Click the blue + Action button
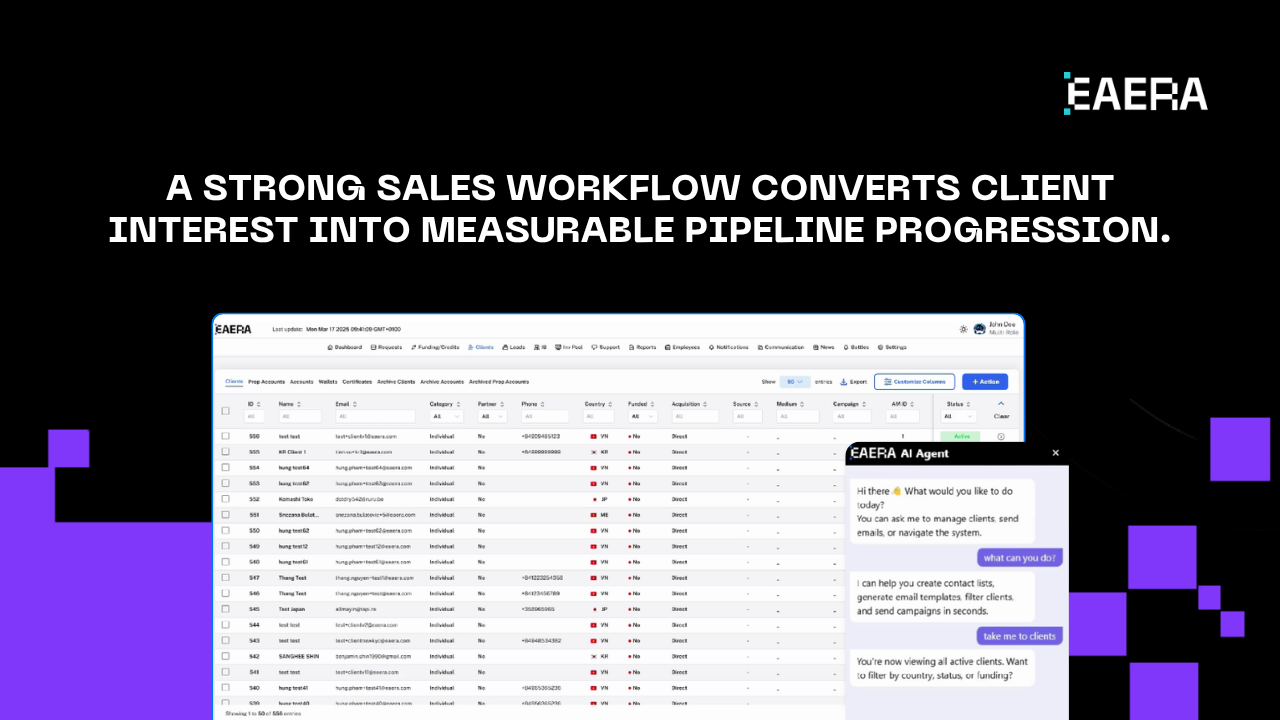Screen dimensions: 1280x720 pyautogui.click(x=985, y=381)
